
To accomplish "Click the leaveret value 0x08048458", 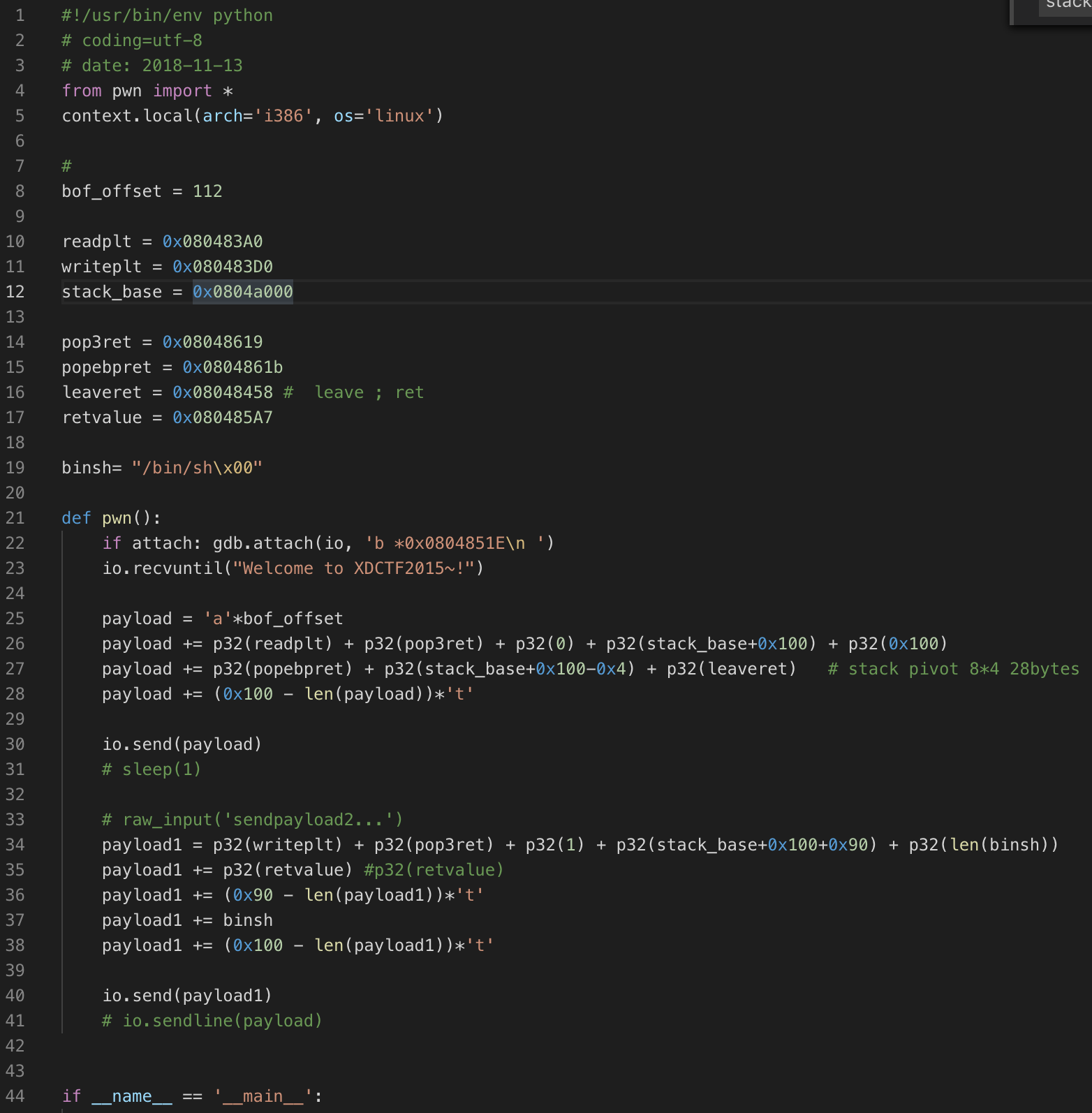I will (x=223, y=392).
